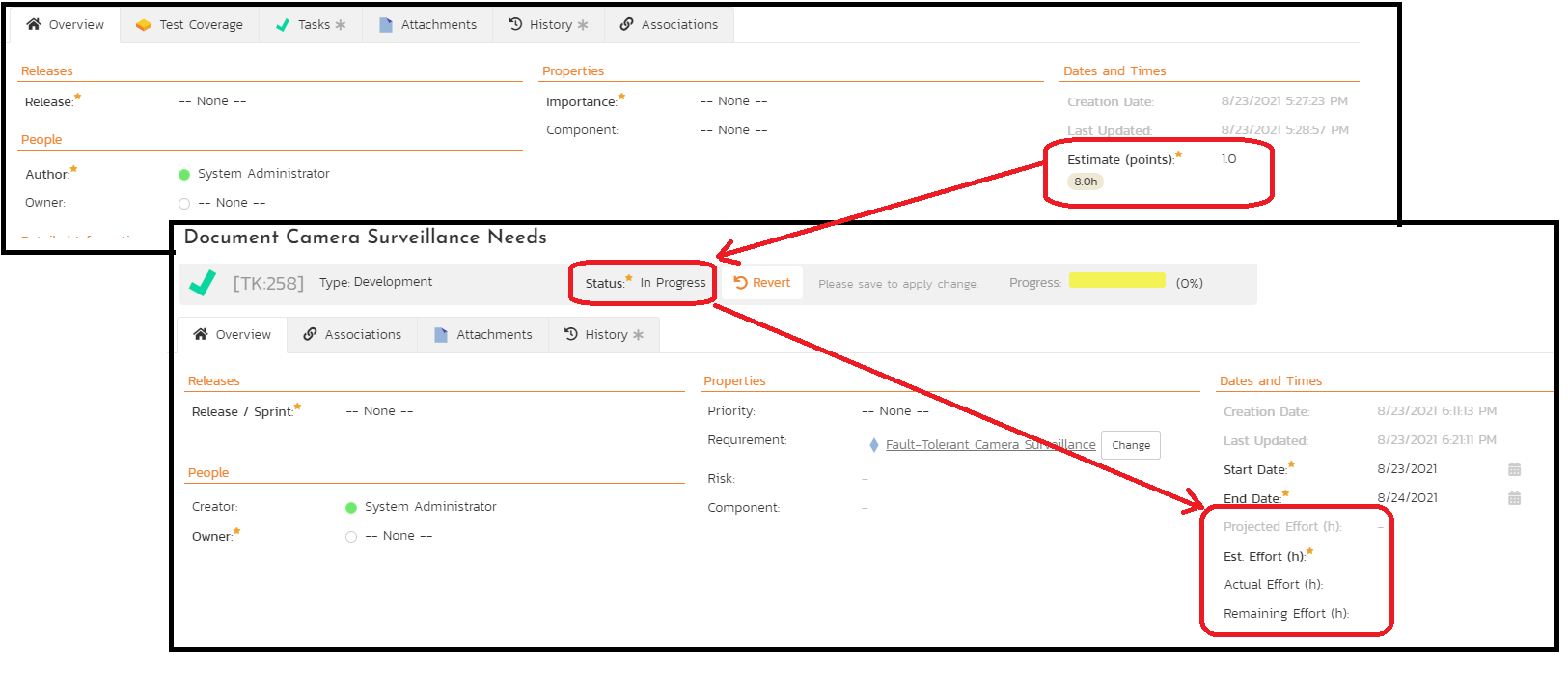Expand the Status In Progress dropdown
1568x673 pixels.
[673, 283]
